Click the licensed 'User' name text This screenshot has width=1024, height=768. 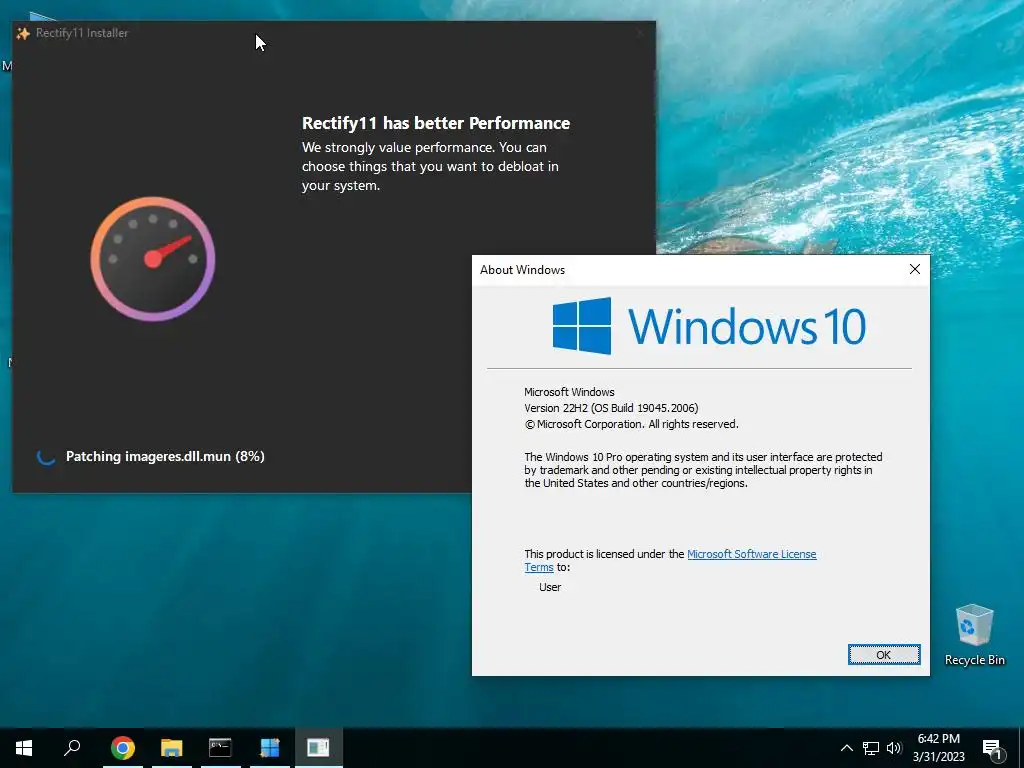tap(550, 587)
